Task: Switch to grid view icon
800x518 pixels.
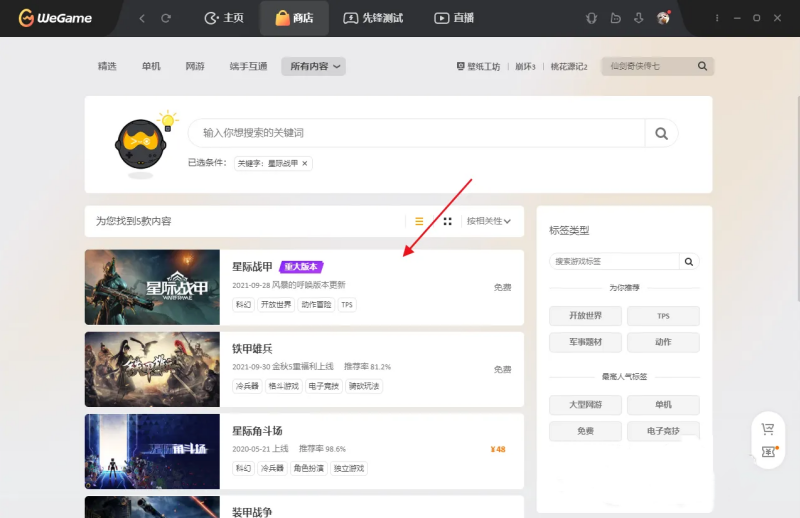Action: (447, 221)
